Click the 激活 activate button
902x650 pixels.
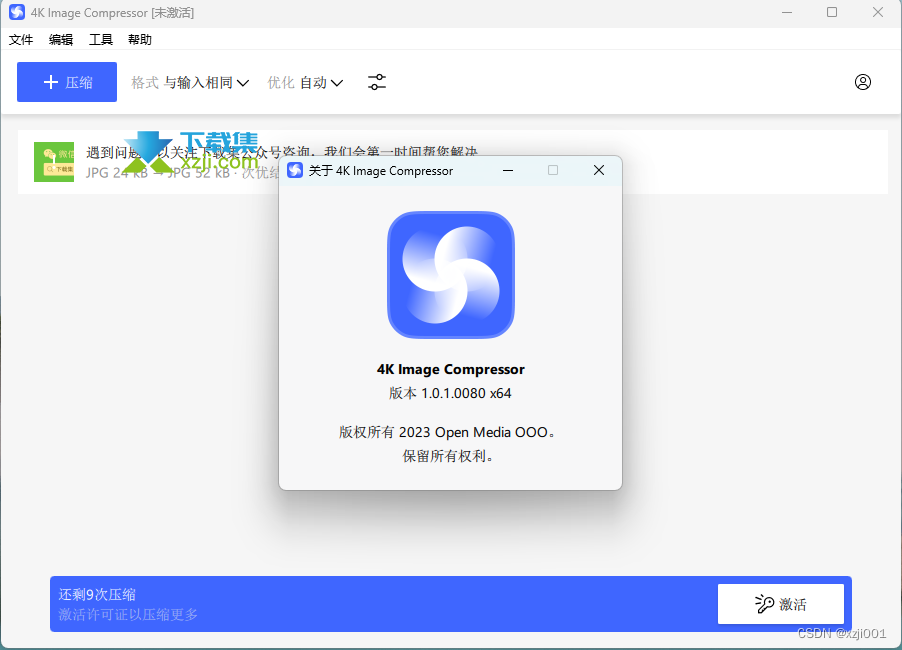coord(781,604)
